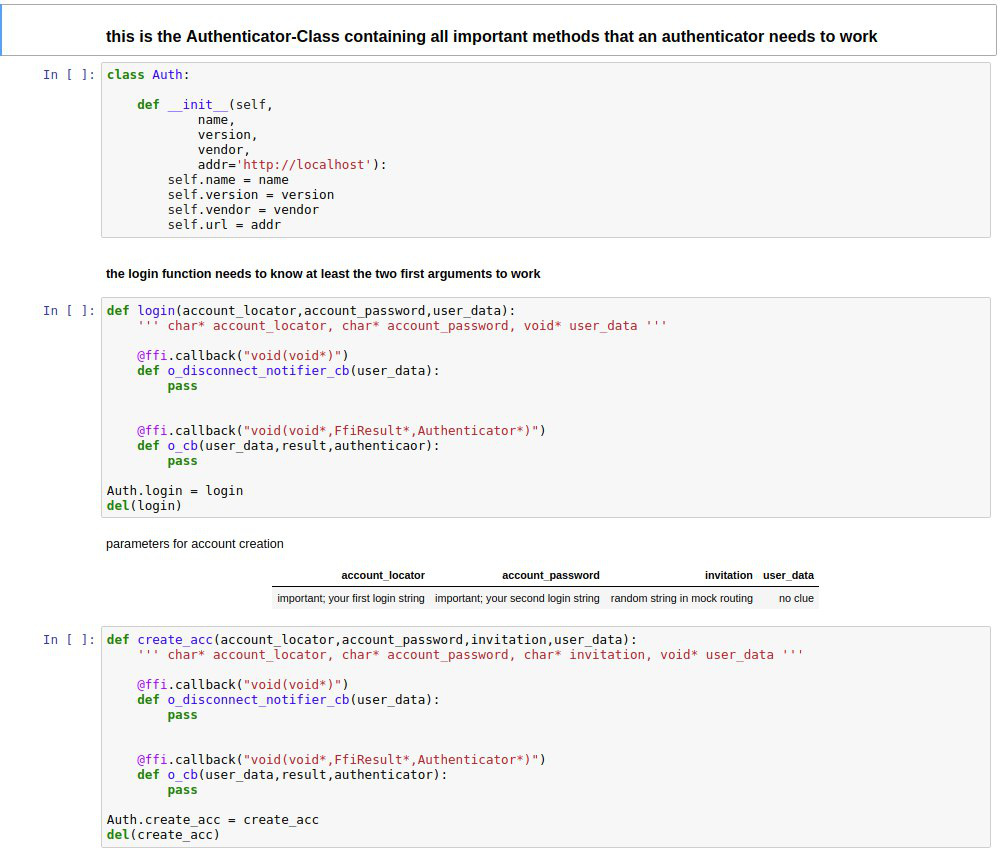Click the invitation table header
This screenshot has height=849, width=1008.
[728, 575]
